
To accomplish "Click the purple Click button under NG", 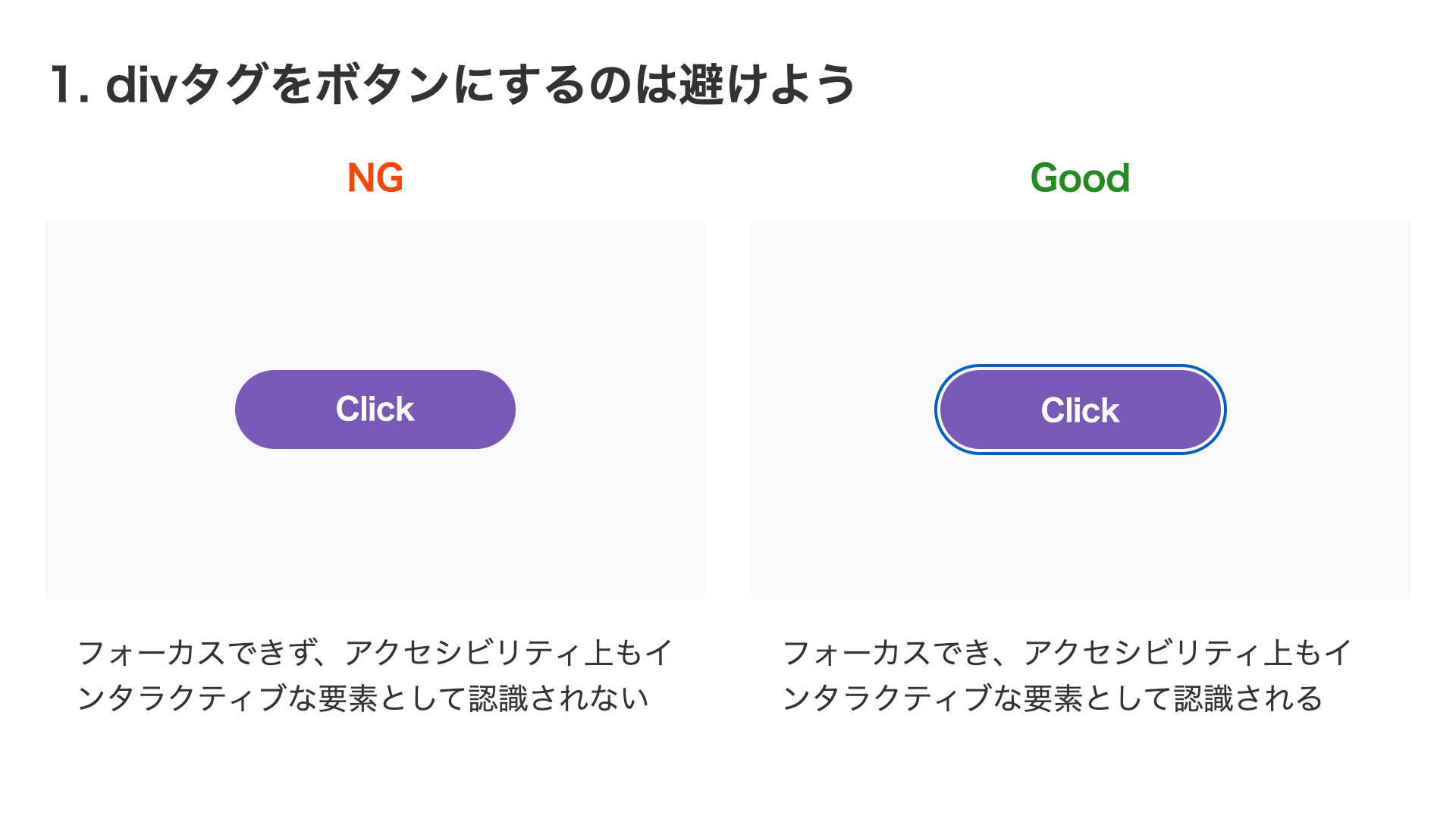I will click(x=375, y=409).
